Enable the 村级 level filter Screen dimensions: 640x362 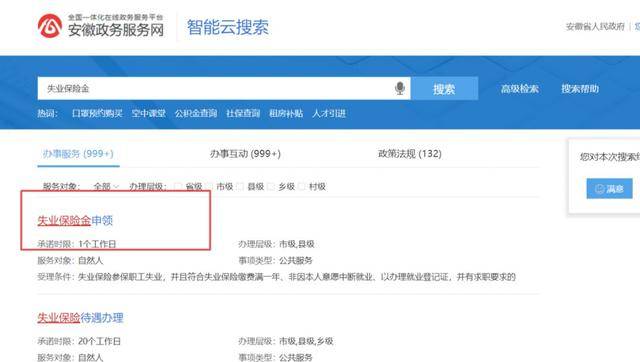pos(302,187)
